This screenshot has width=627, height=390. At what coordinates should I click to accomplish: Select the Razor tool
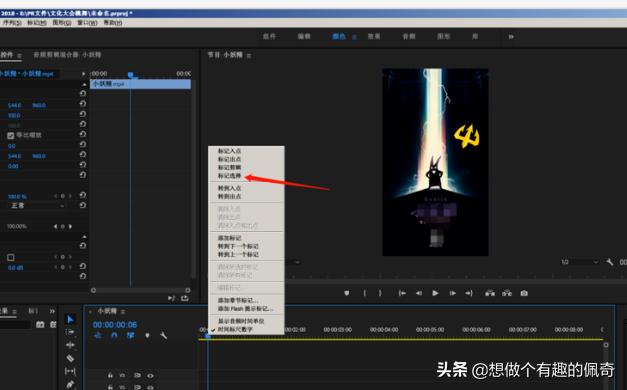[x=70, y=358]
